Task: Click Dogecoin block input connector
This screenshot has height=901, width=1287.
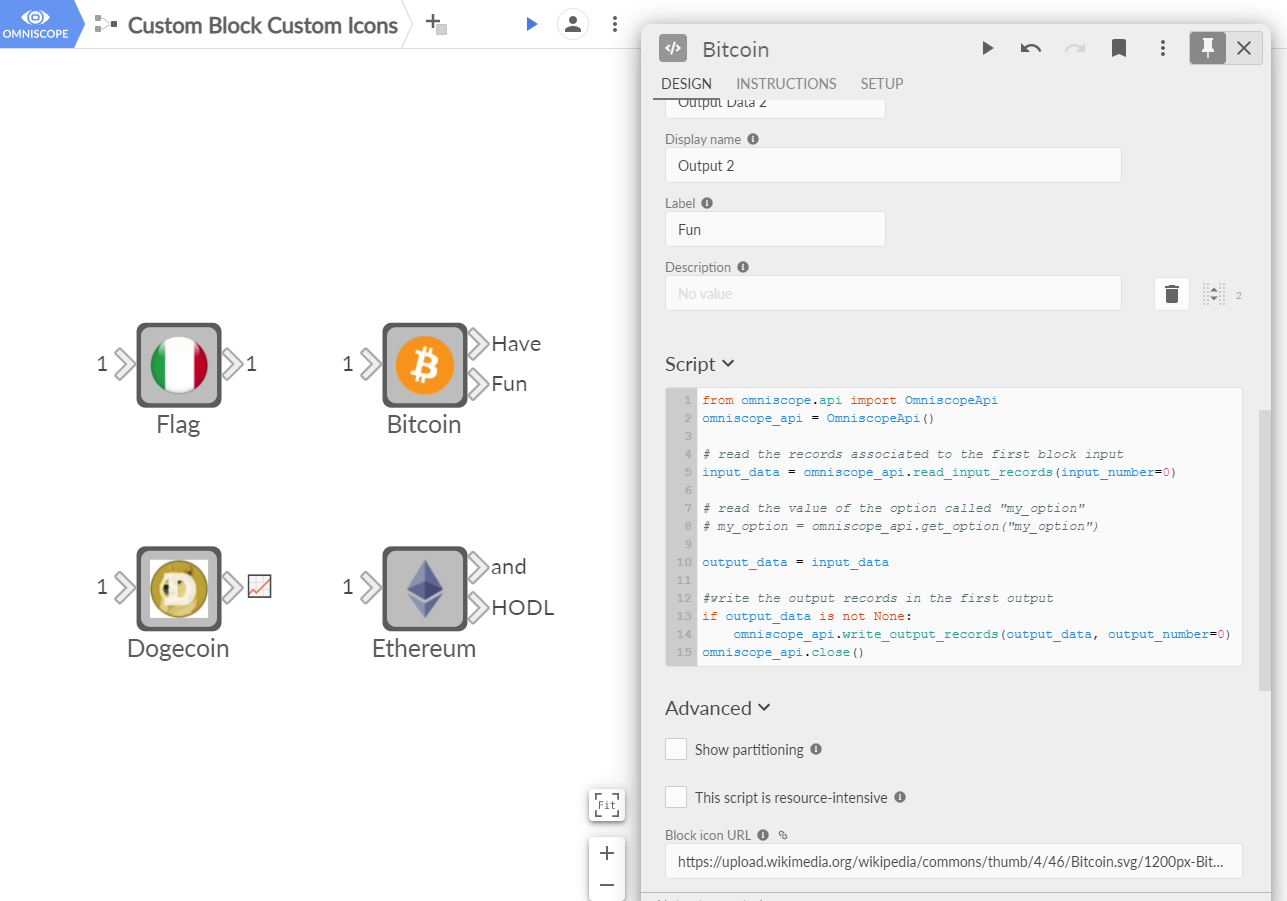Action: pos(124,588)
